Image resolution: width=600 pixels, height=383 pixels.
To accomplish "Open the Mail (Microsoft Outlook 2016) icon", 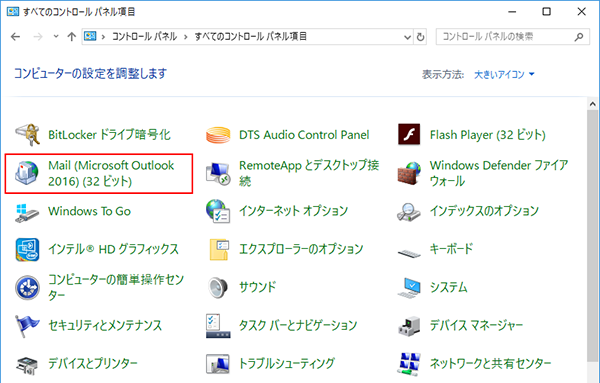I will 27,173.
